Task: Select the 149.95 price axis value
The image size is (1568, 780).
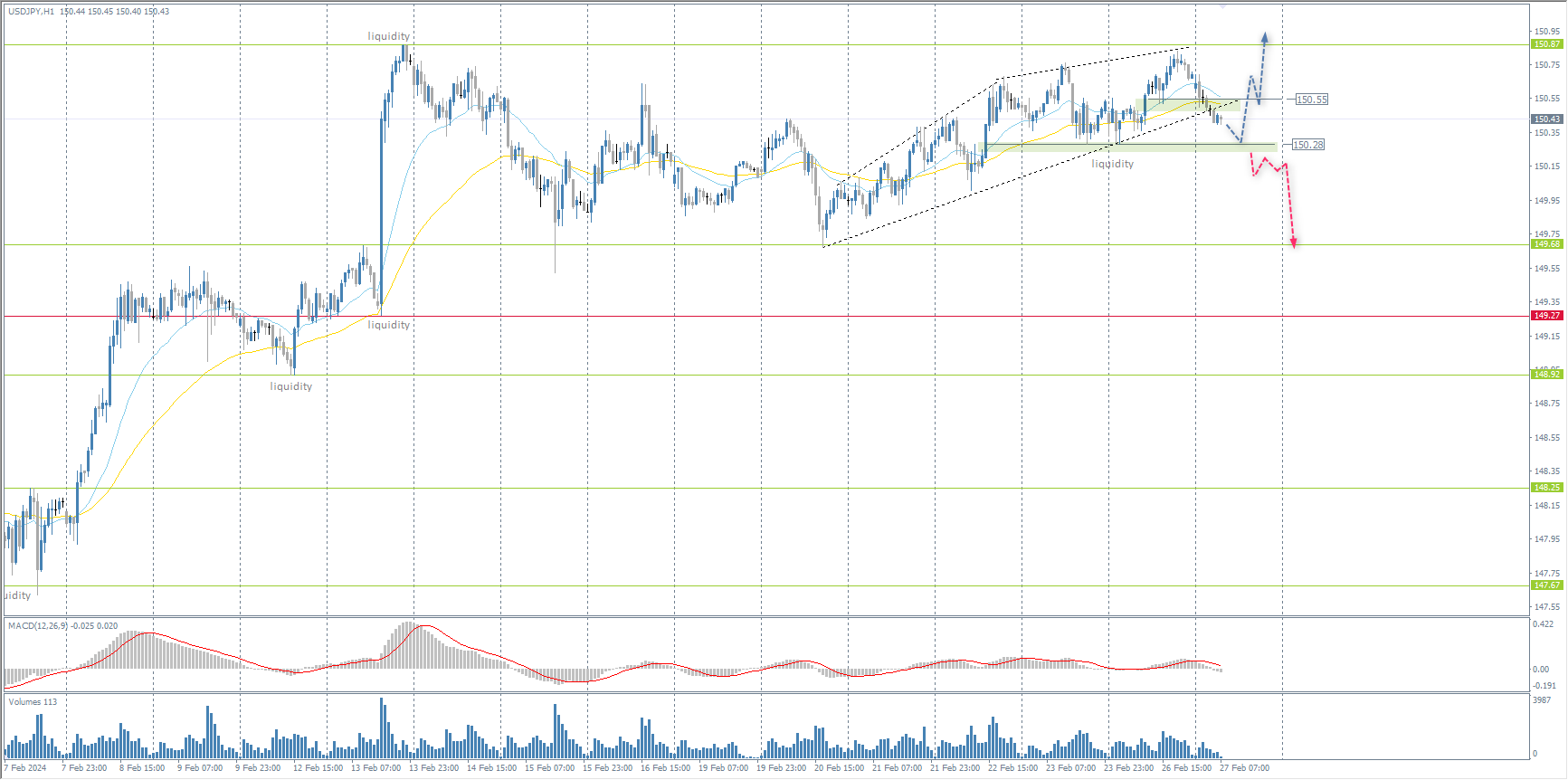Action: click(1547, 201)
